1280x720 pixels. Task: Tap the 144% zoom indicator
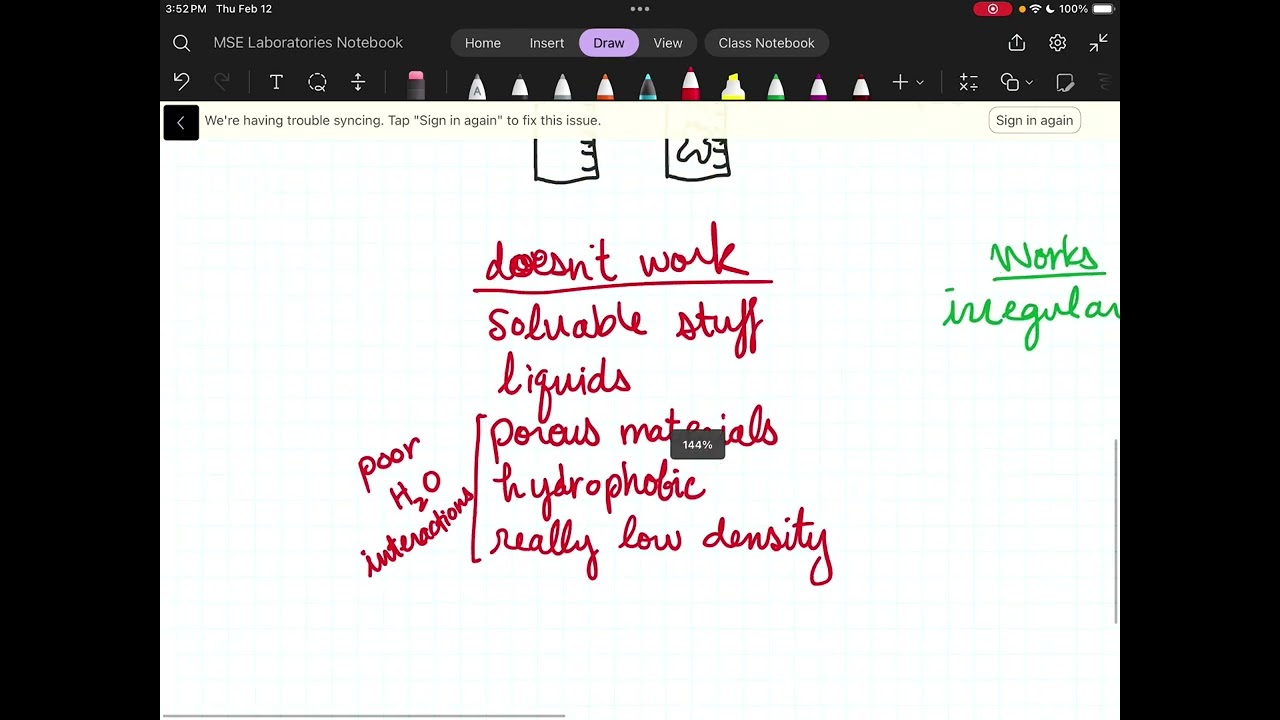point(697,445)
